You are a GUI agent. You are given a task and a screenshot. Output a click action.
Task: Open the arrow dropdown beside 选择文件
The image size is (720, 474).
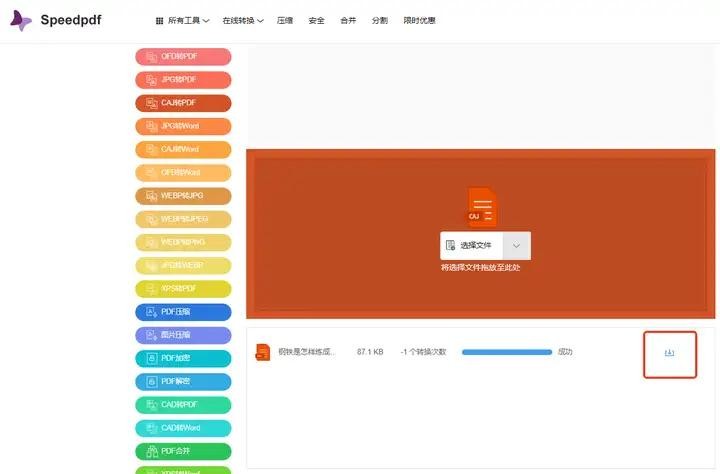click(516, 245)
